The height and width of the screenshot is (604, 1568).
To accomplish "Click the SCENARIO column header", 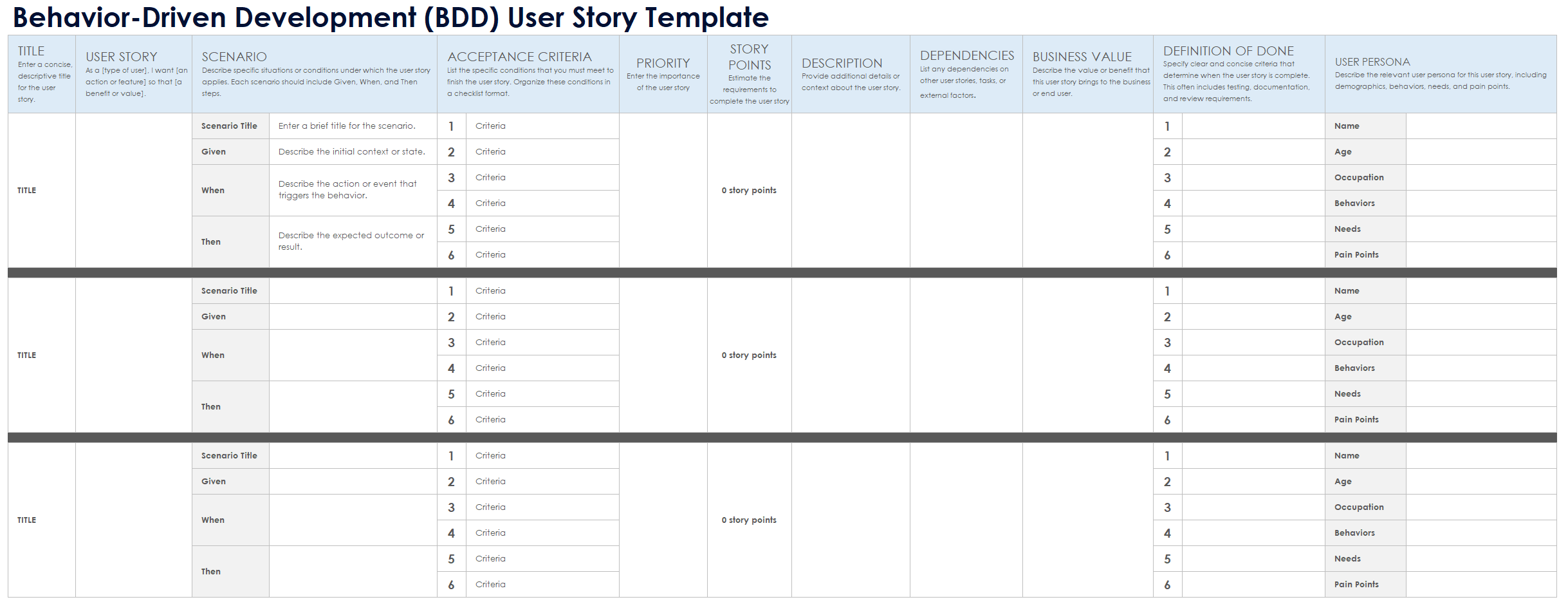I will click(315, 74).
